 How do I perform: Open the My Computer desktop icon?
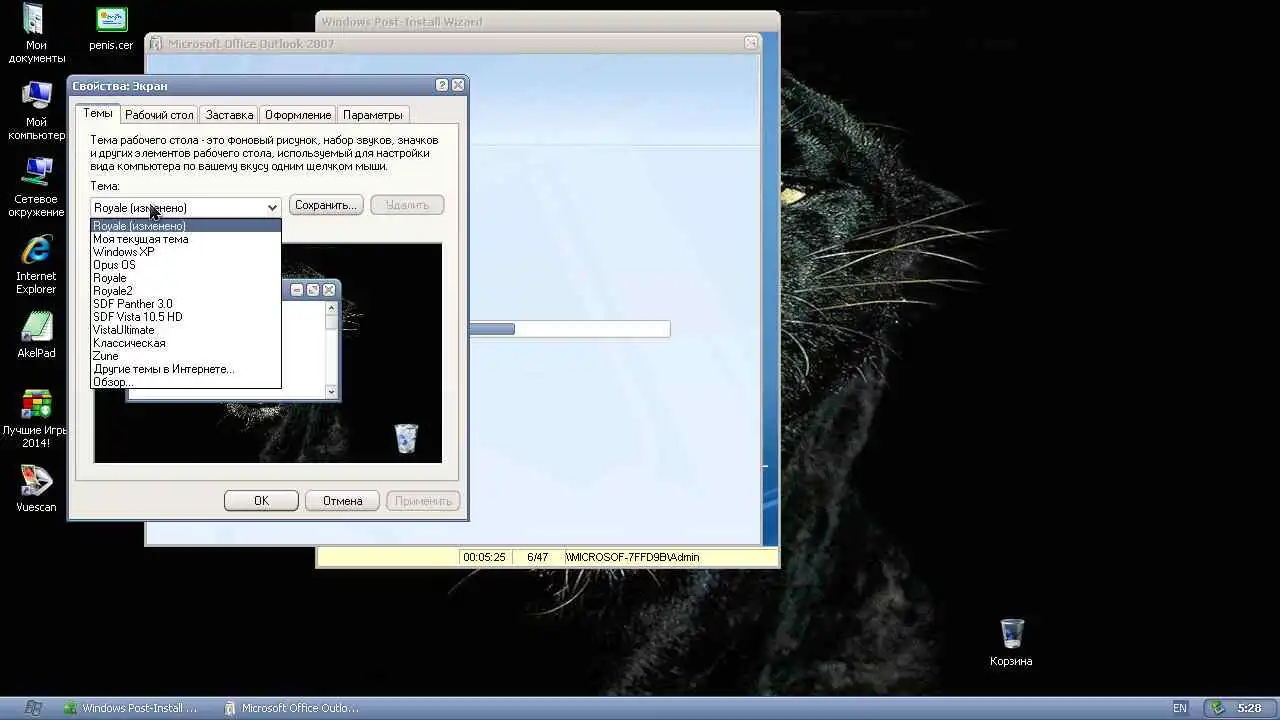point(36,110)
